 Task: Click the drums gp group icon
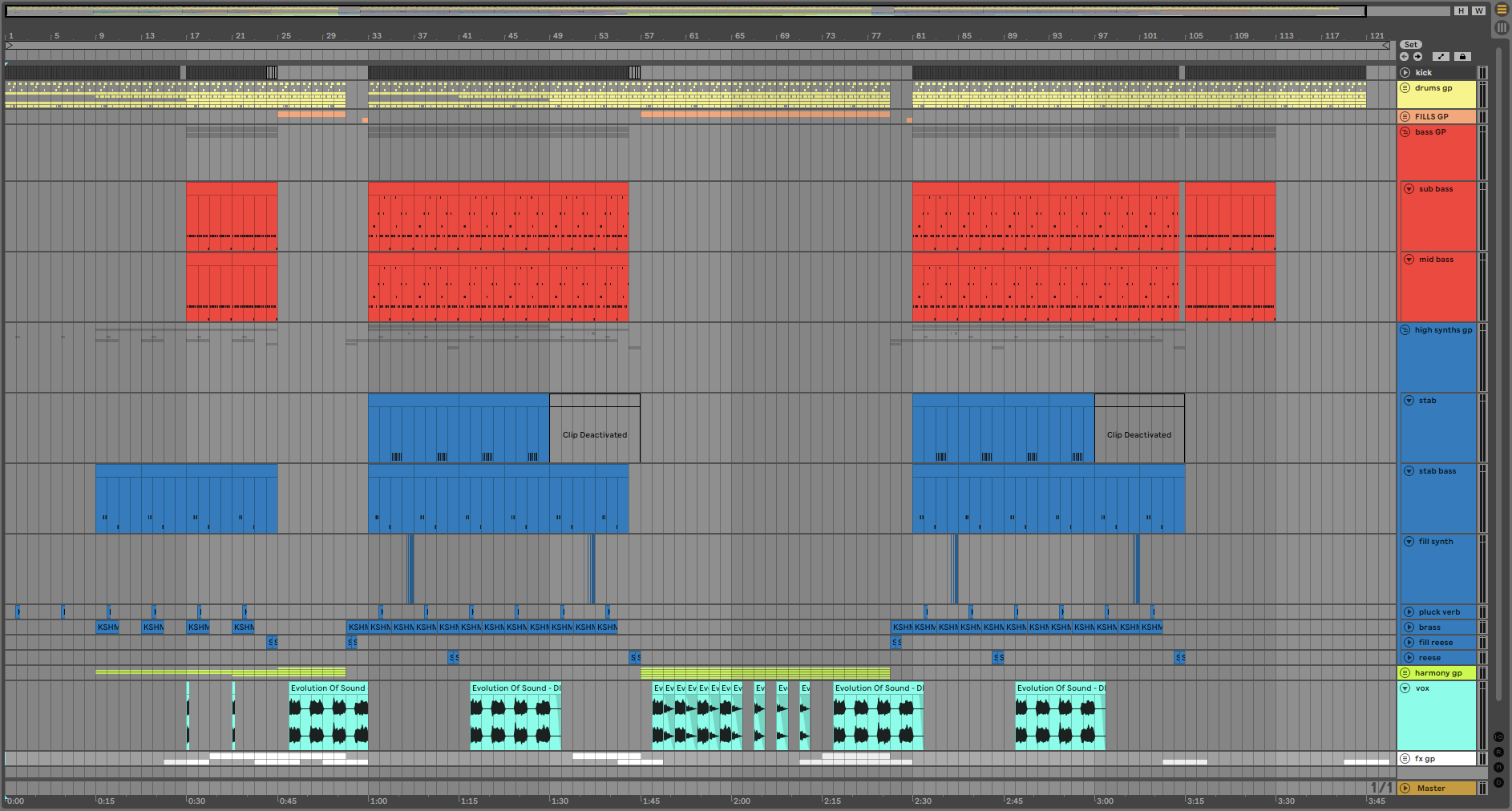click(x=1405, y=88)
